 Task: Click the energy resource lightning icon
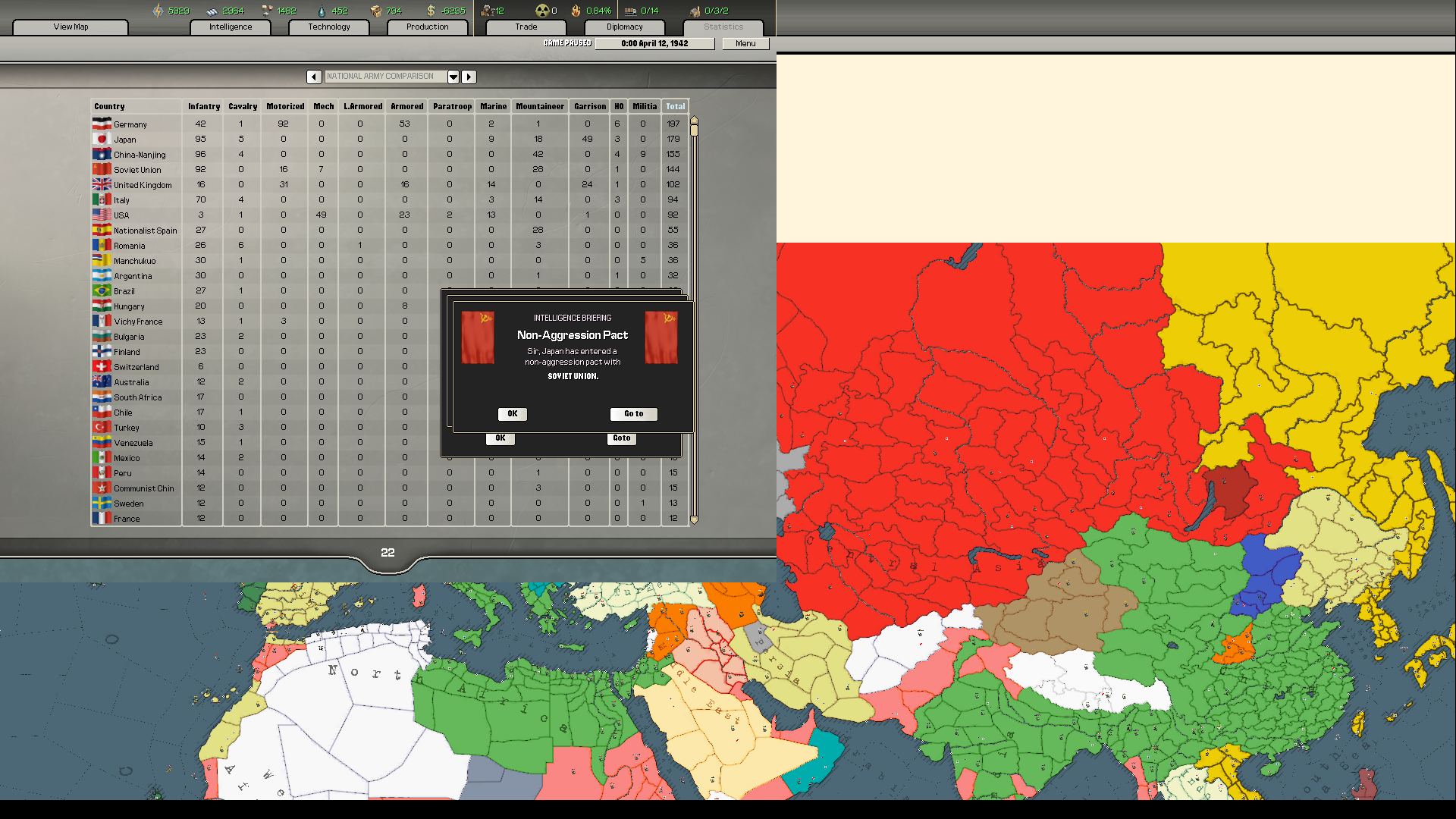point(158,11)
